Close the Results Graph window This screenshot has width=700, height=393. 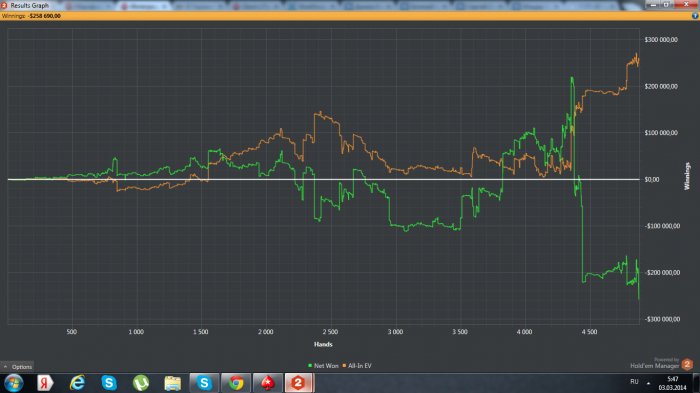686,4
